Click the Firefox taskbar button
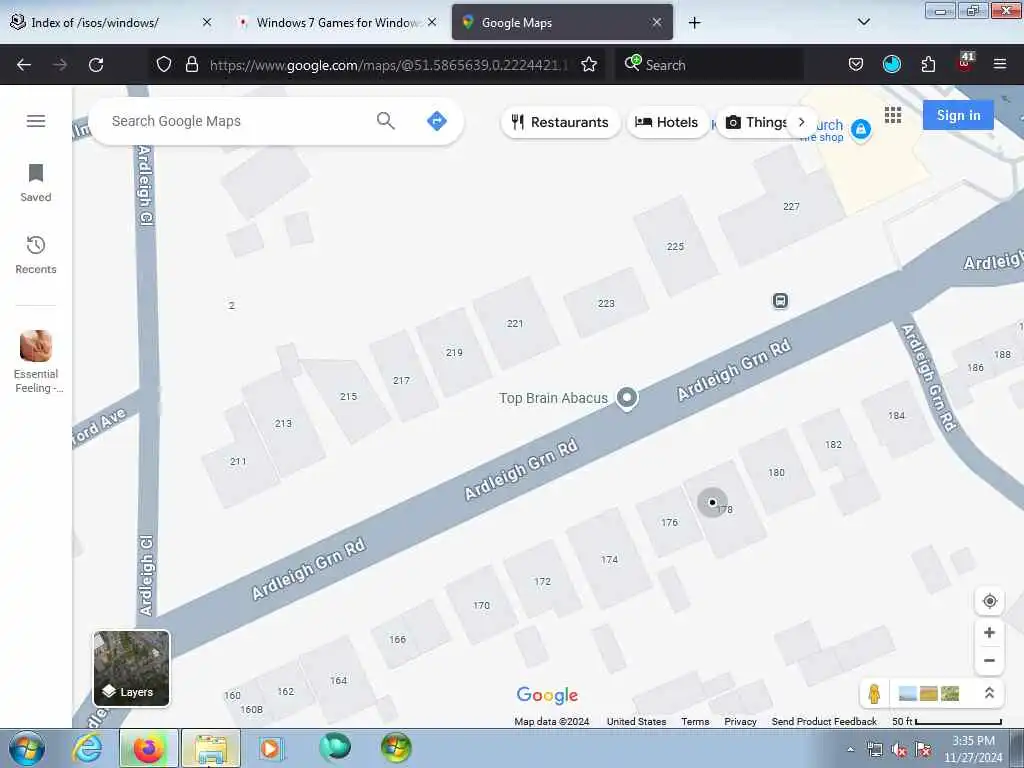The width and height of the screenshot is (1024, 768). 148,748
